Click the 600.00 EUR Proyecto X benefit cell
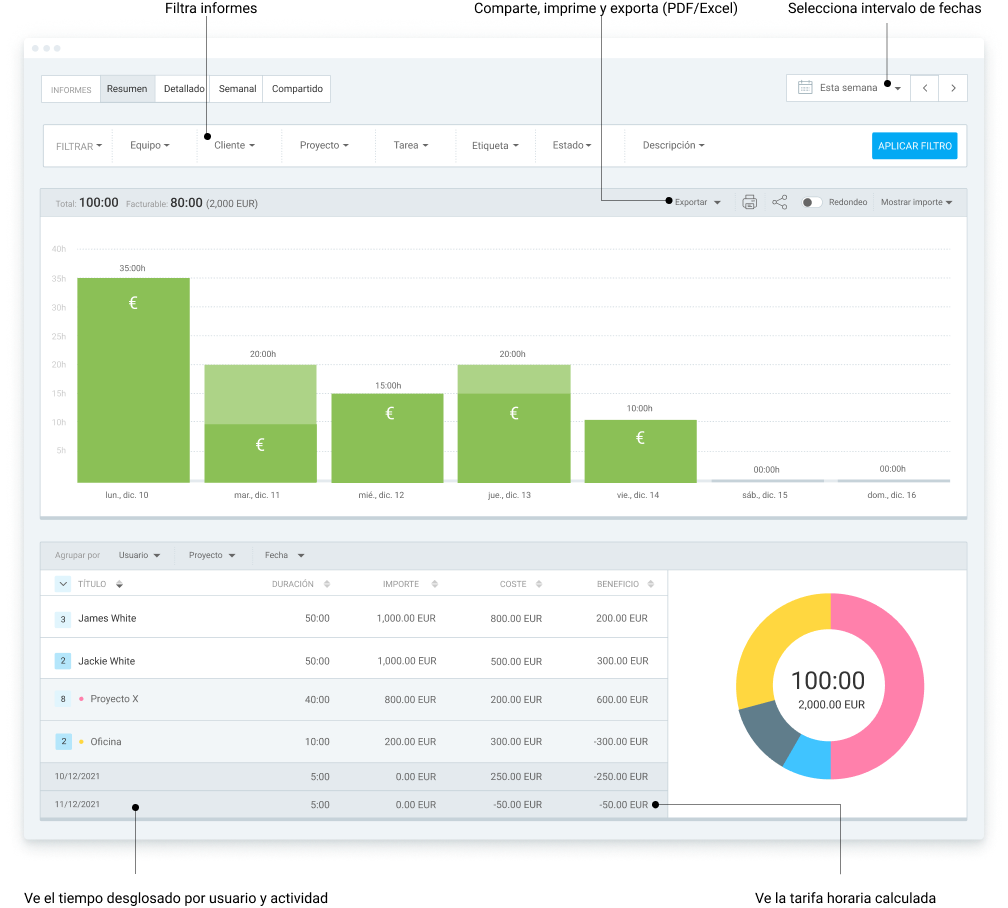This screenshot has height=908, width=1008. coord(622,700)
